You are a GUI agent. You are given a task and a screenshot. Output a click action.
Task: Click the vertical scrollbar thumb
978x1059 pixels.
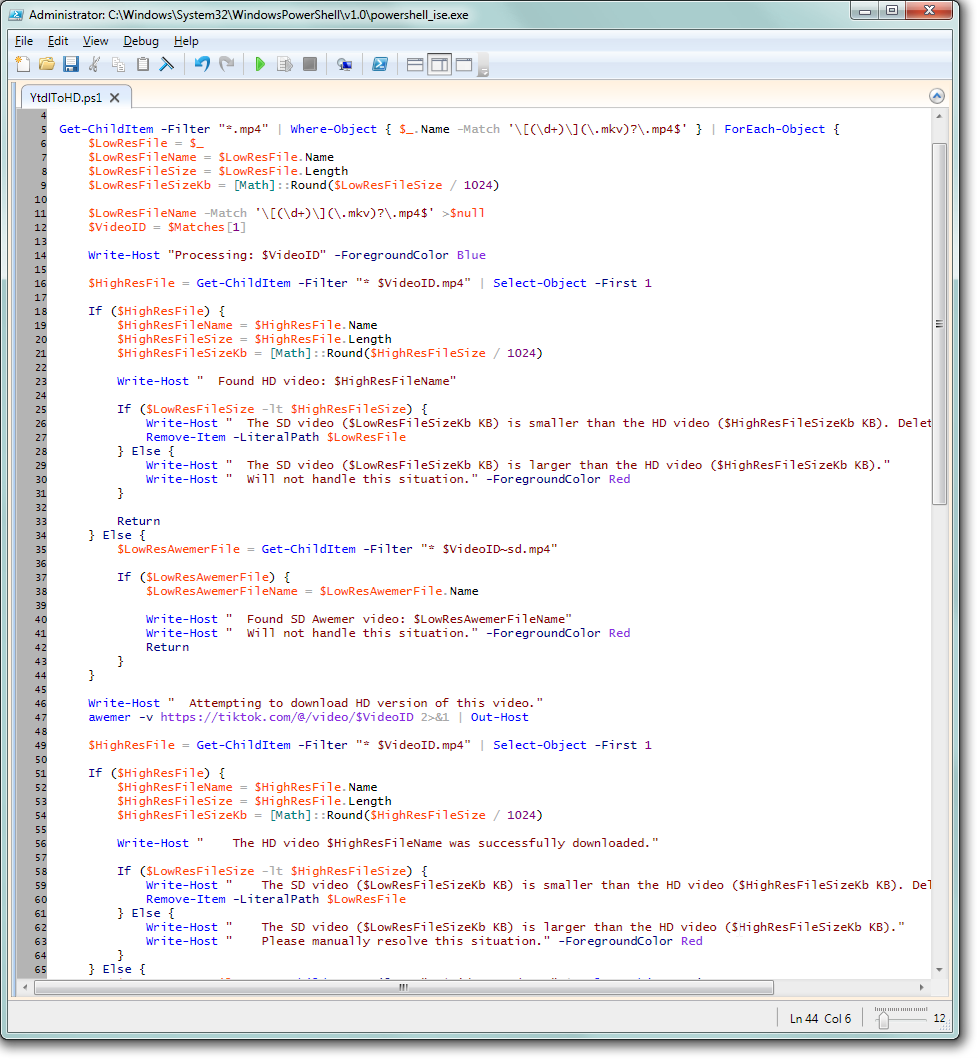[x=939, y=324]
